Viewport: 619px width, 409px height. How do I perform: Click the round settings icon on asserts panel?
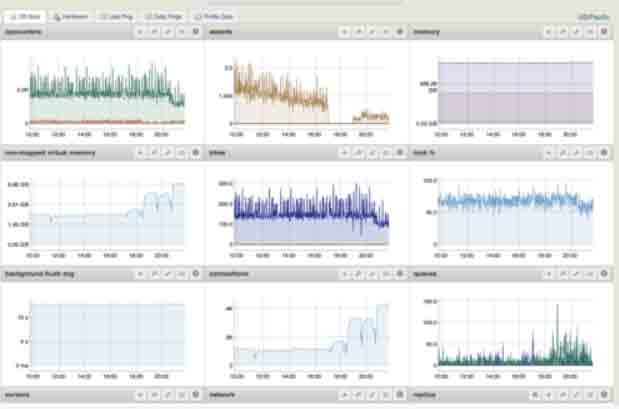point(400,32)
